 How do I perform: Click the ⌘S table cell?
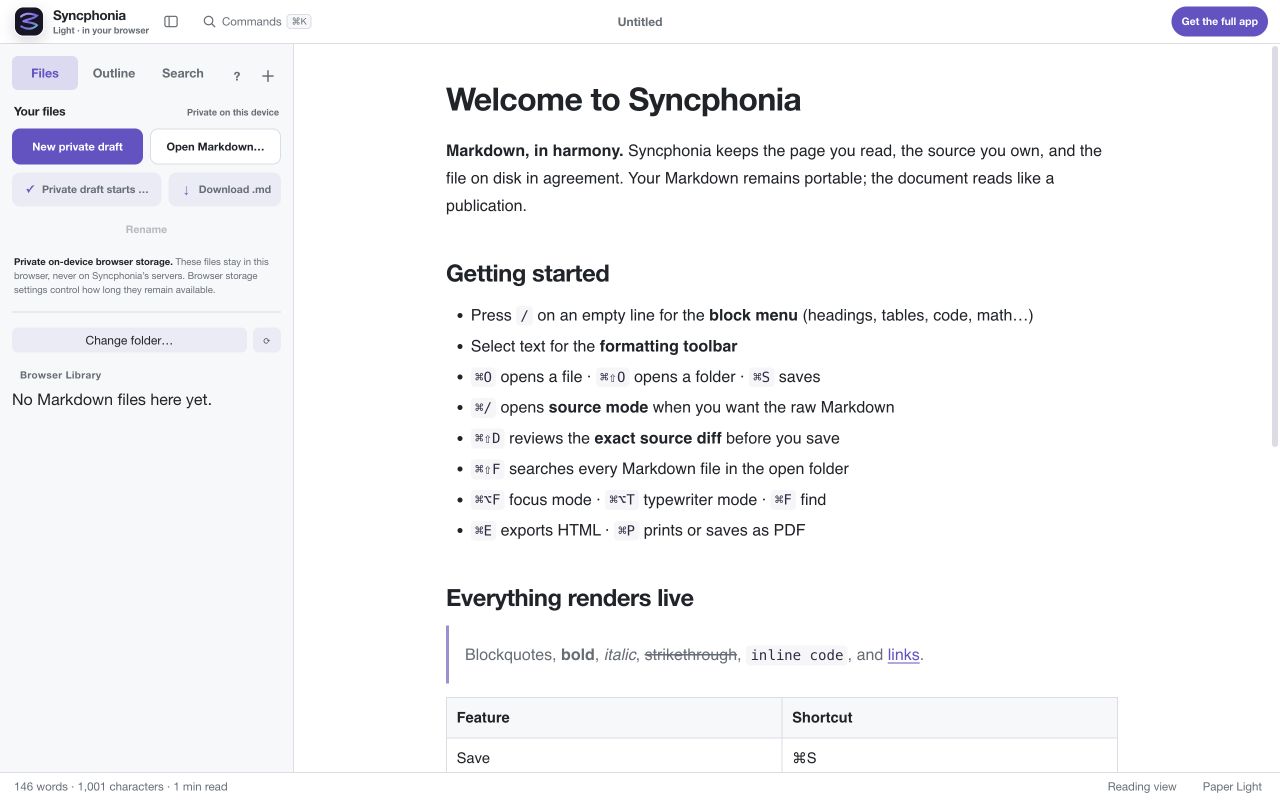tap(949, 757)
